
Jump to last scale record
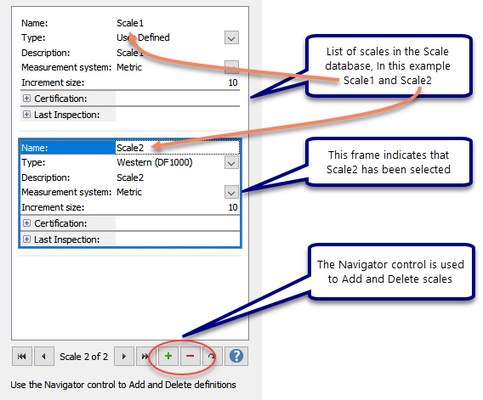tap(144, 356)
